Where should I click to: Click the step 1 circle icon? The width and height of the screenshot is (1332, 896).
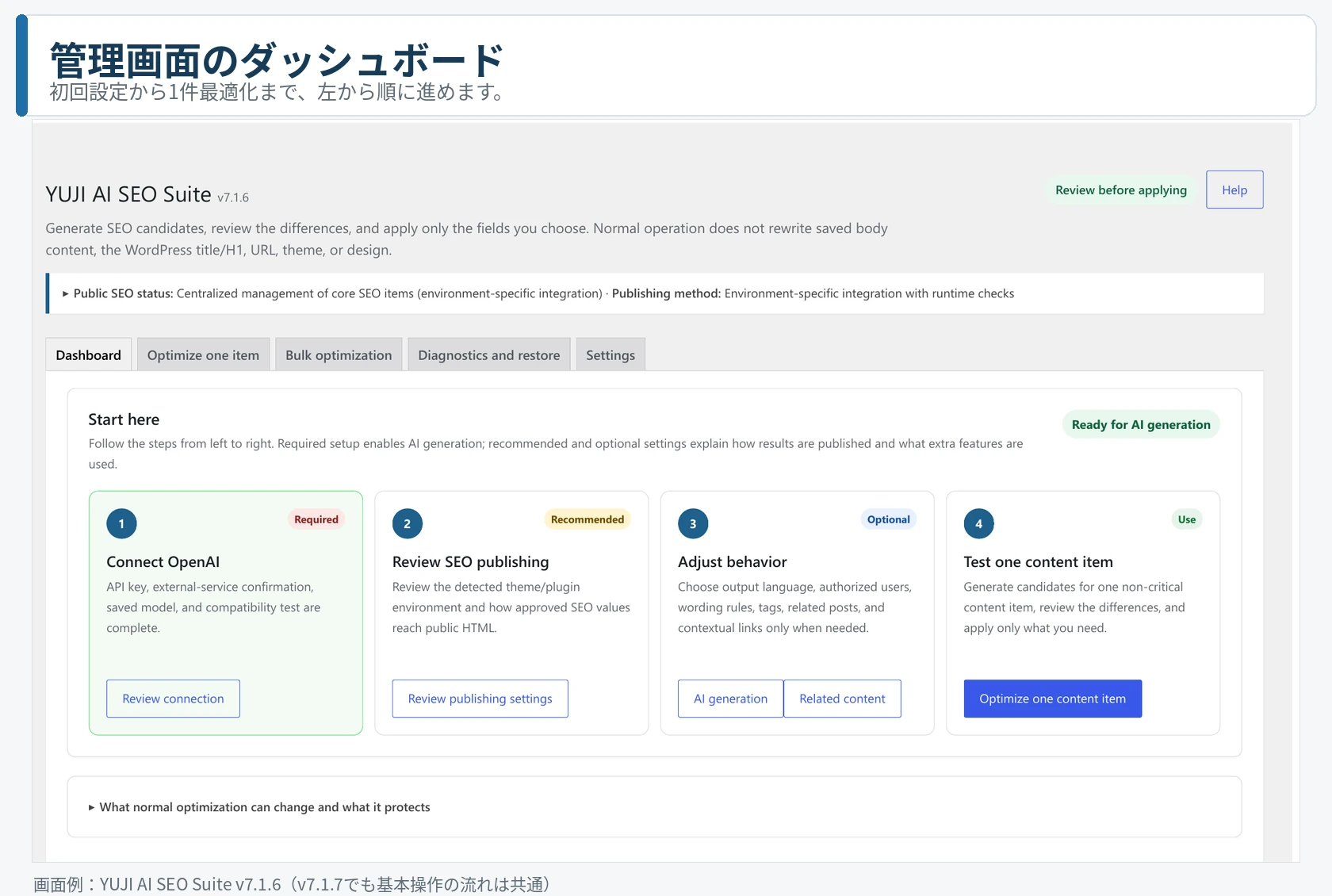tap(121, 523)
